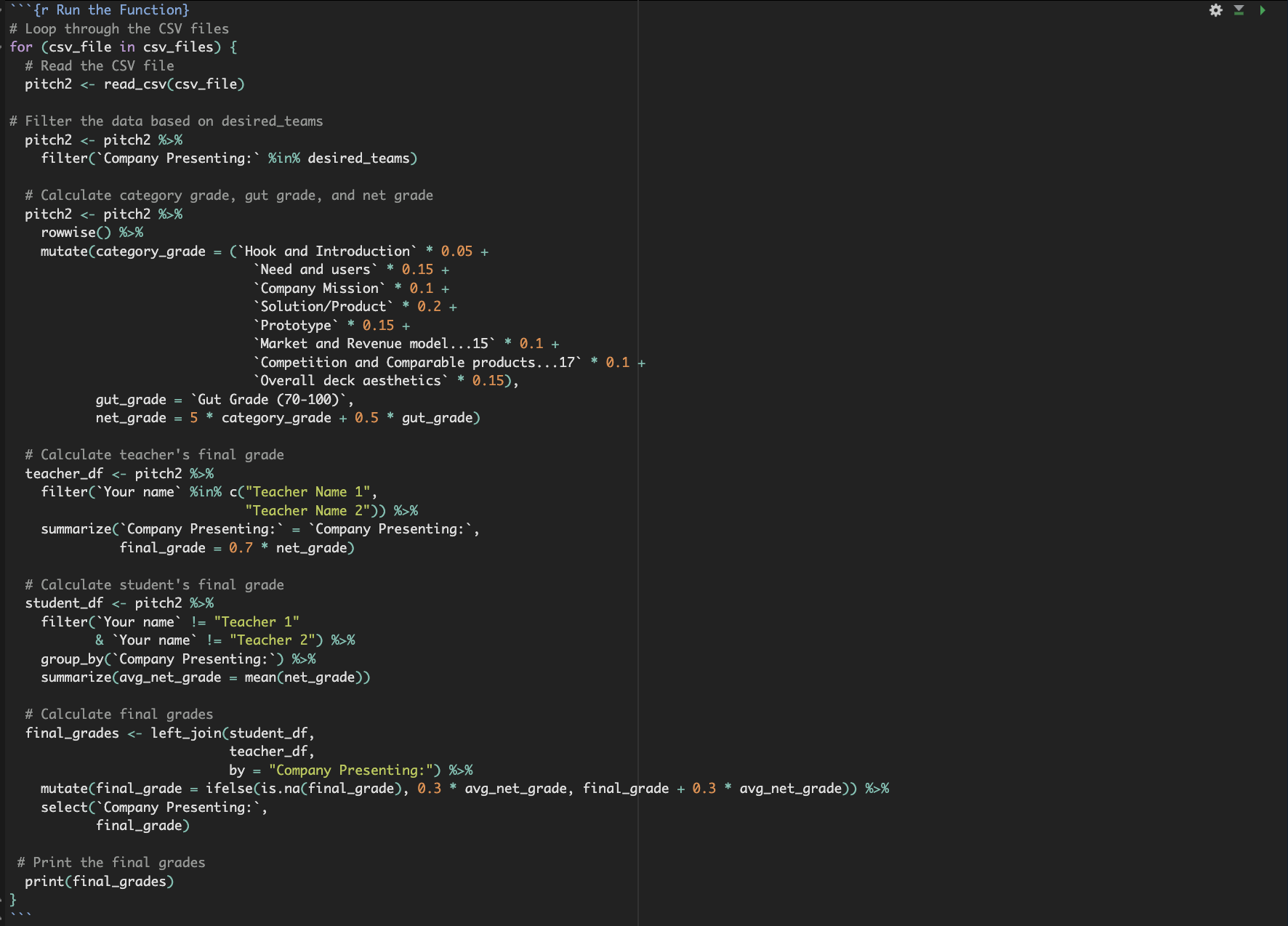The width and height of the screenshot is (1288, 926).
Task: Click '`Need and users`' column name
Action: point(315,269)
